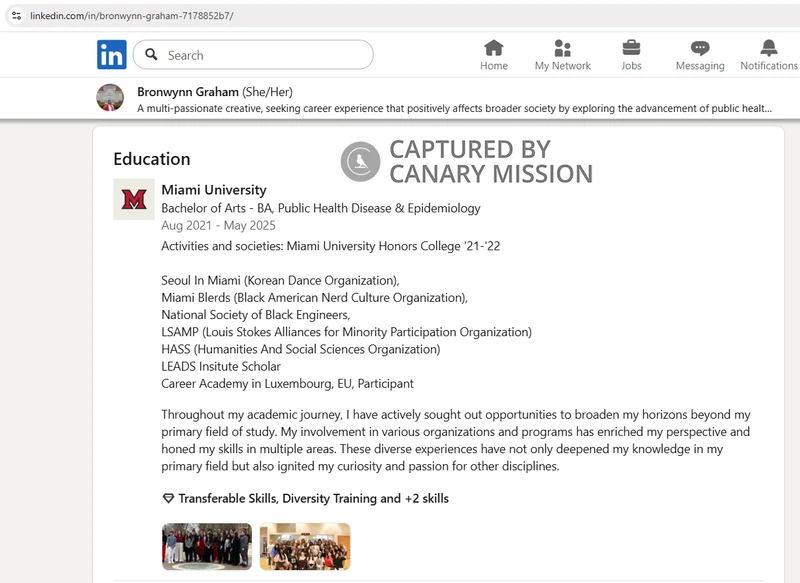Open the Home house icon
This screenshot has width=800, height=583.
click(x=493, y=48)
